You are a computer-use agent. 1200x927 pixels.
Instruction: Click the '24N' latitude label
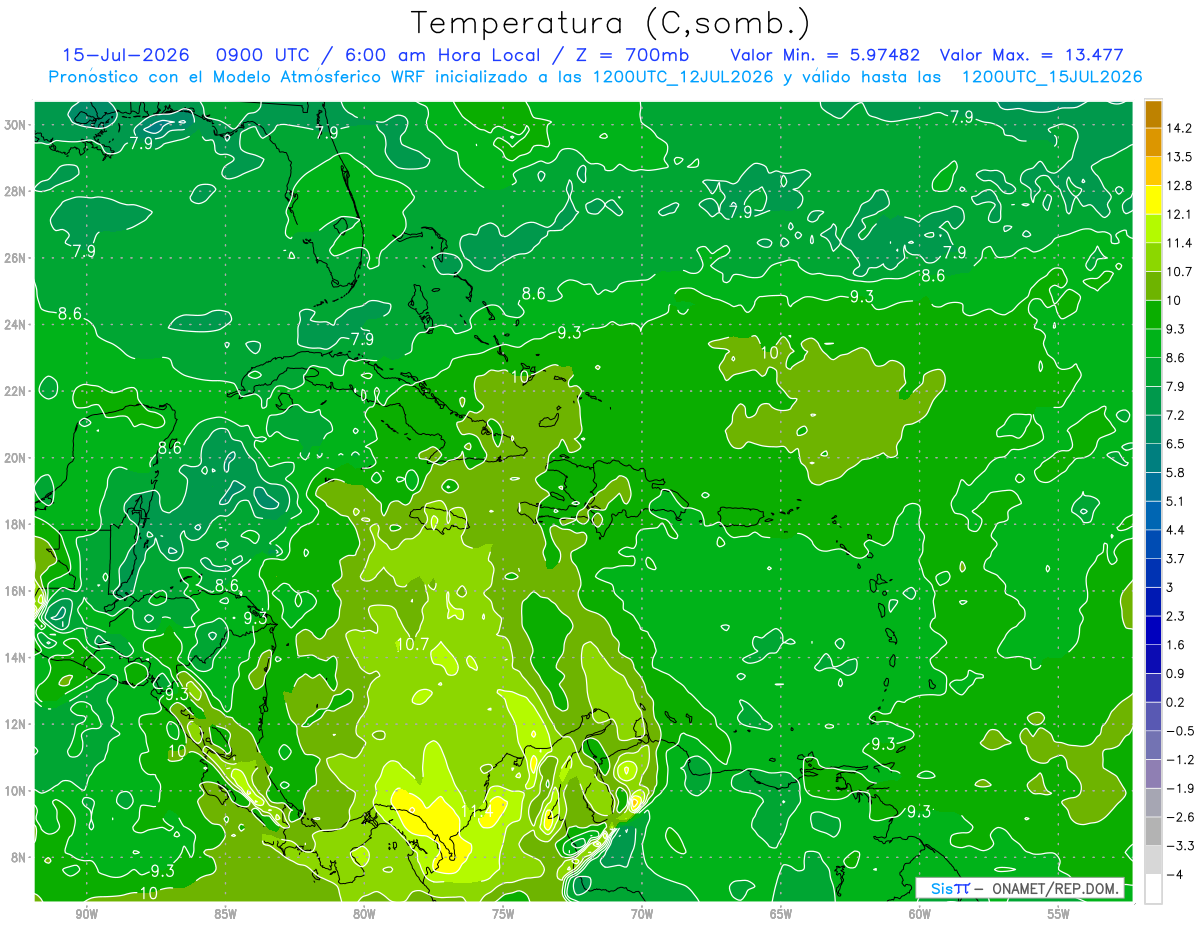(x=15, y=325)
